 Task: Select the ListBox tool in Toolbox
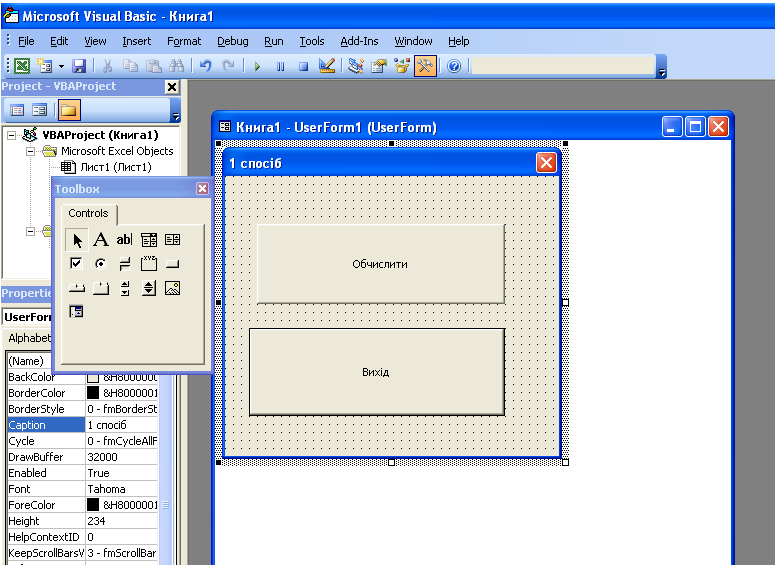(172, 240)
